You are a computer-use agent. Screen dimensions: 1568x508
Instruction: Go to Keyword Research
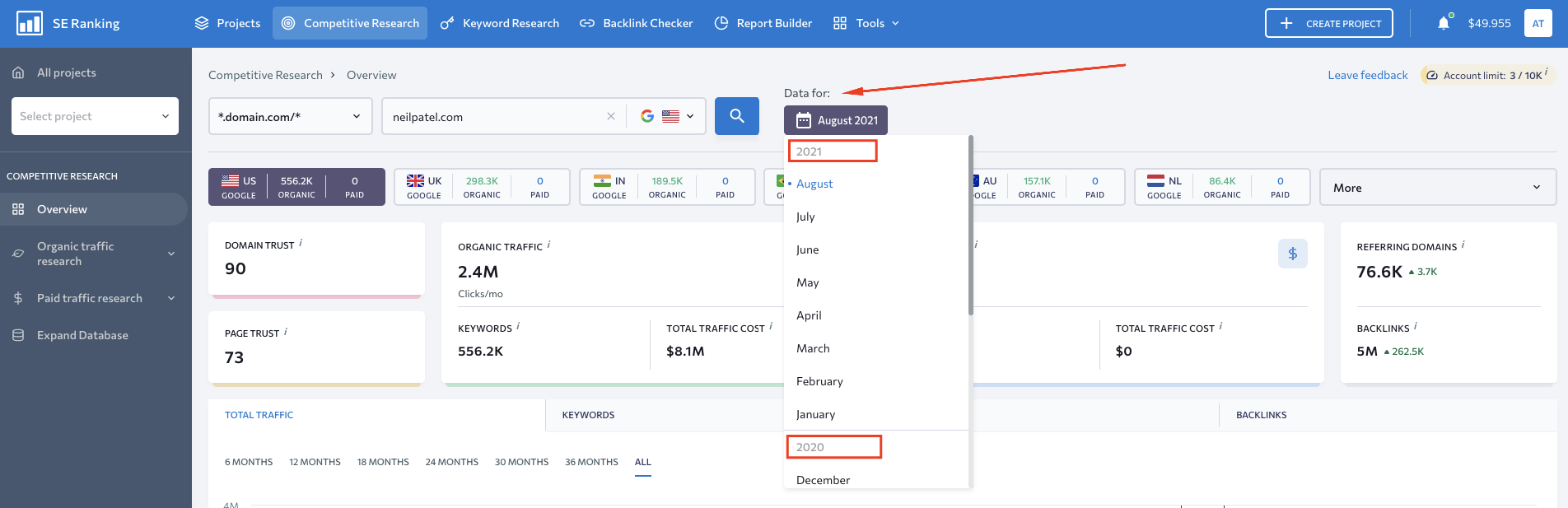500,23
